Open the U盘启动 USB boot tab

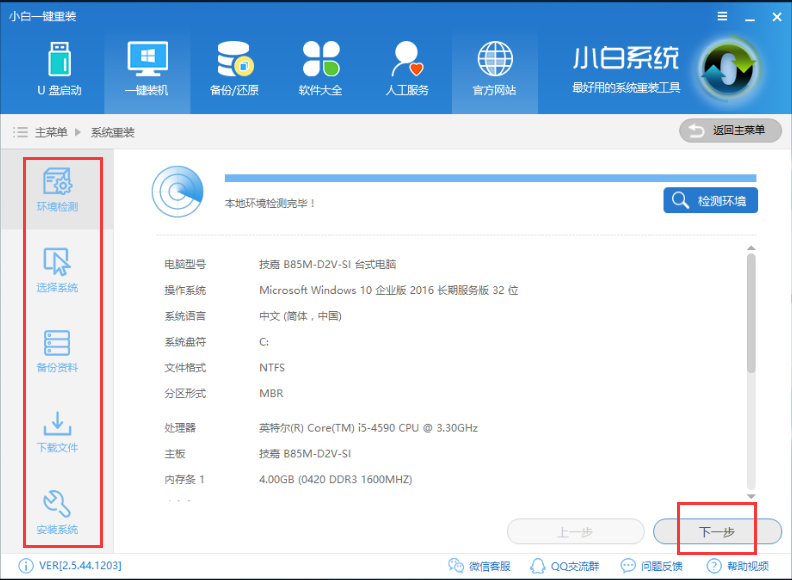pyautogui.click(x=59, y=68)
